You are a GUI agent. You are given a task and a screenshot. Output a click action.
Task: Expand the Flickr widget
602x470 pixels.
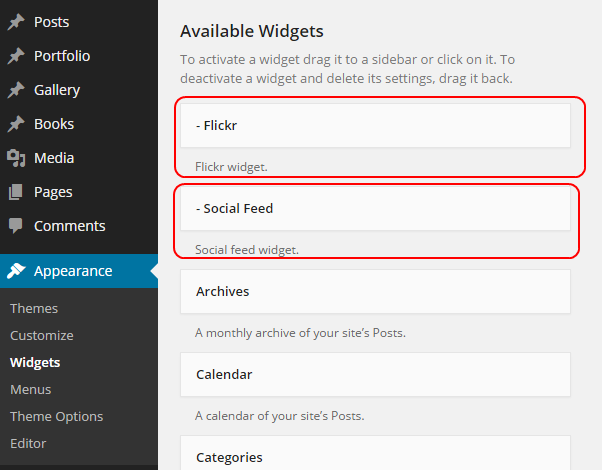click(375, 126)
